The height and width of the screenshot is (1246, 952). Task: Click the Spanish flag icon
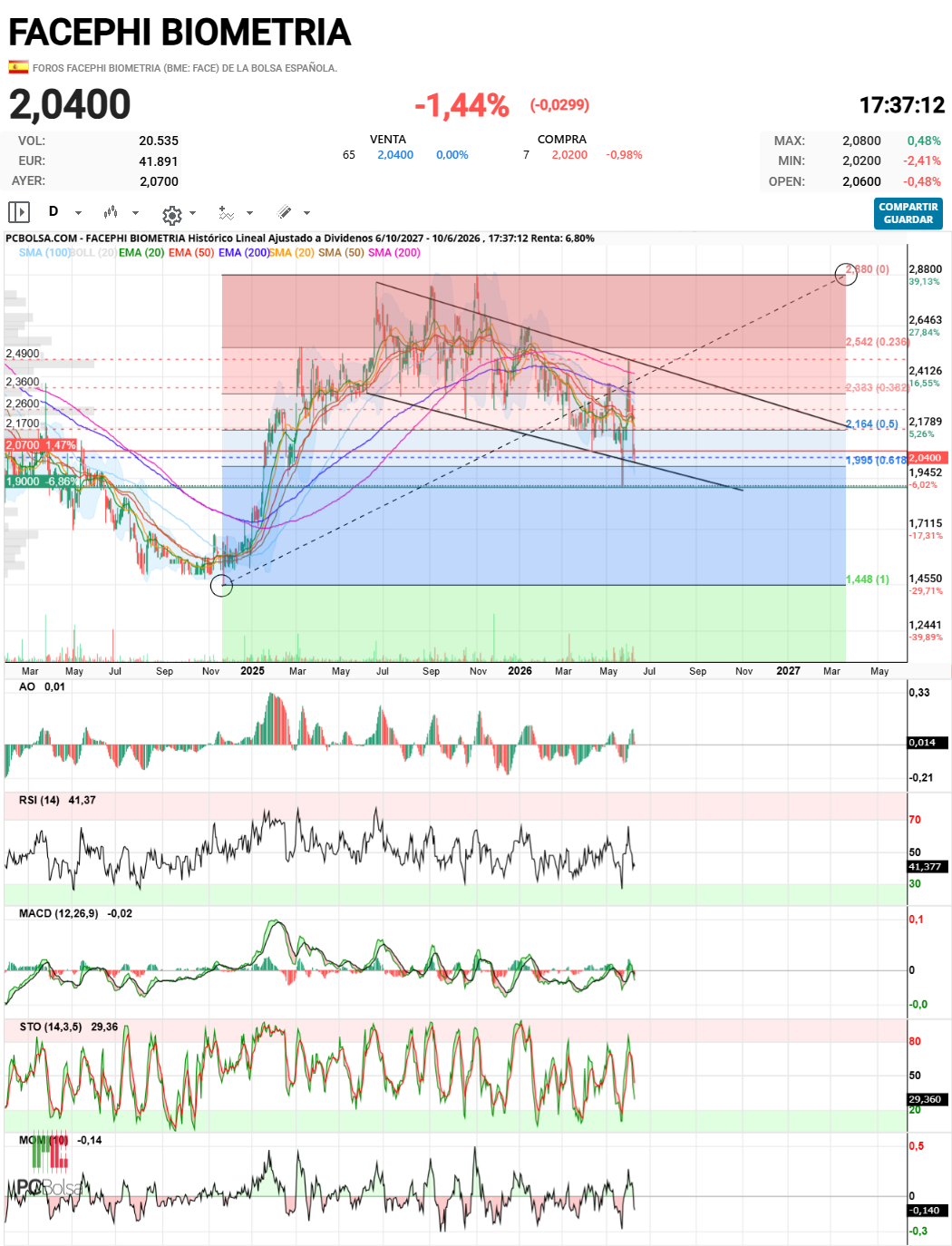click(x=18, y=67)
